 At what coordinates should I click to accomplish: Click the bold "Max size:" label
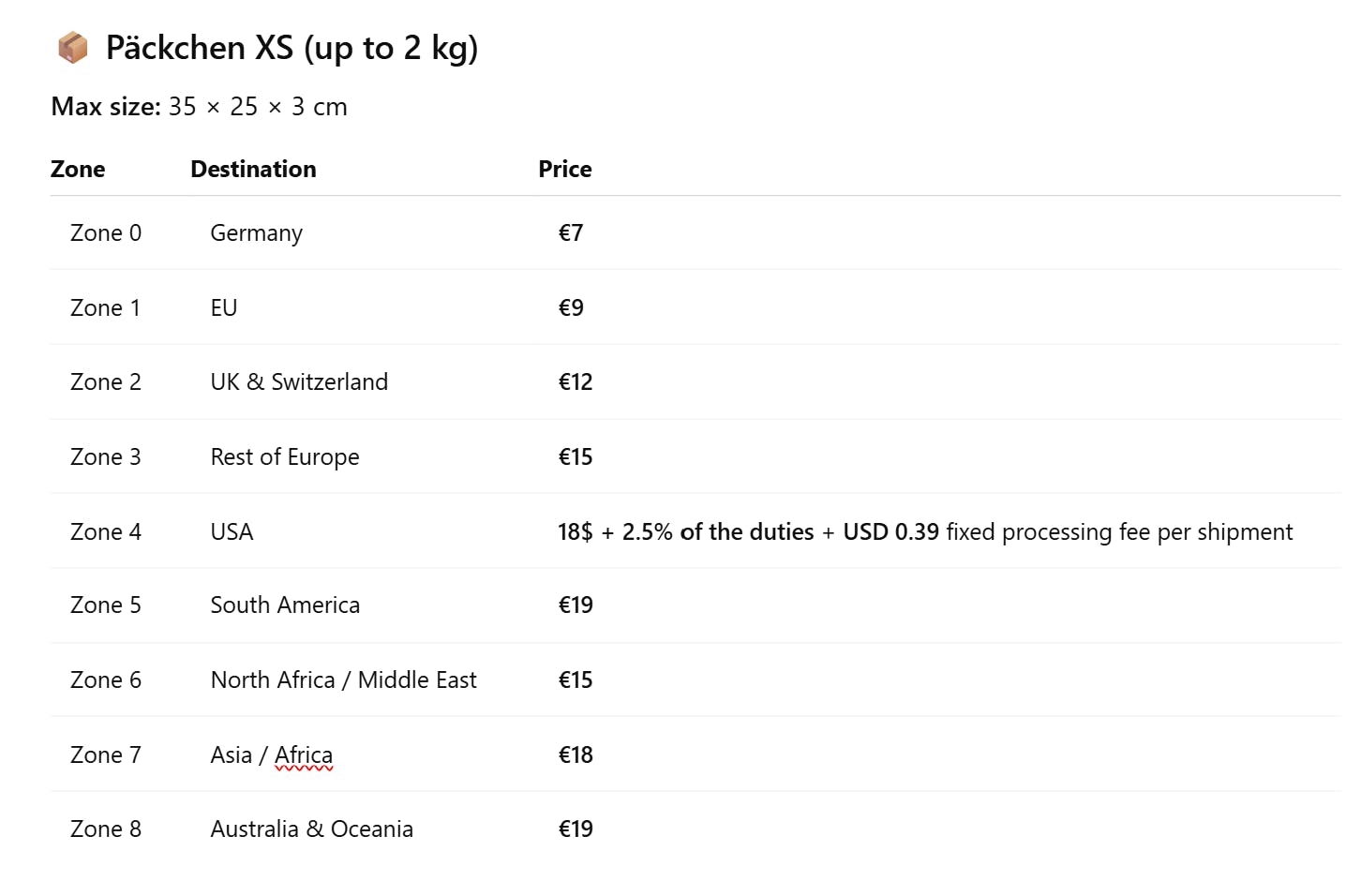click(106, 107)
